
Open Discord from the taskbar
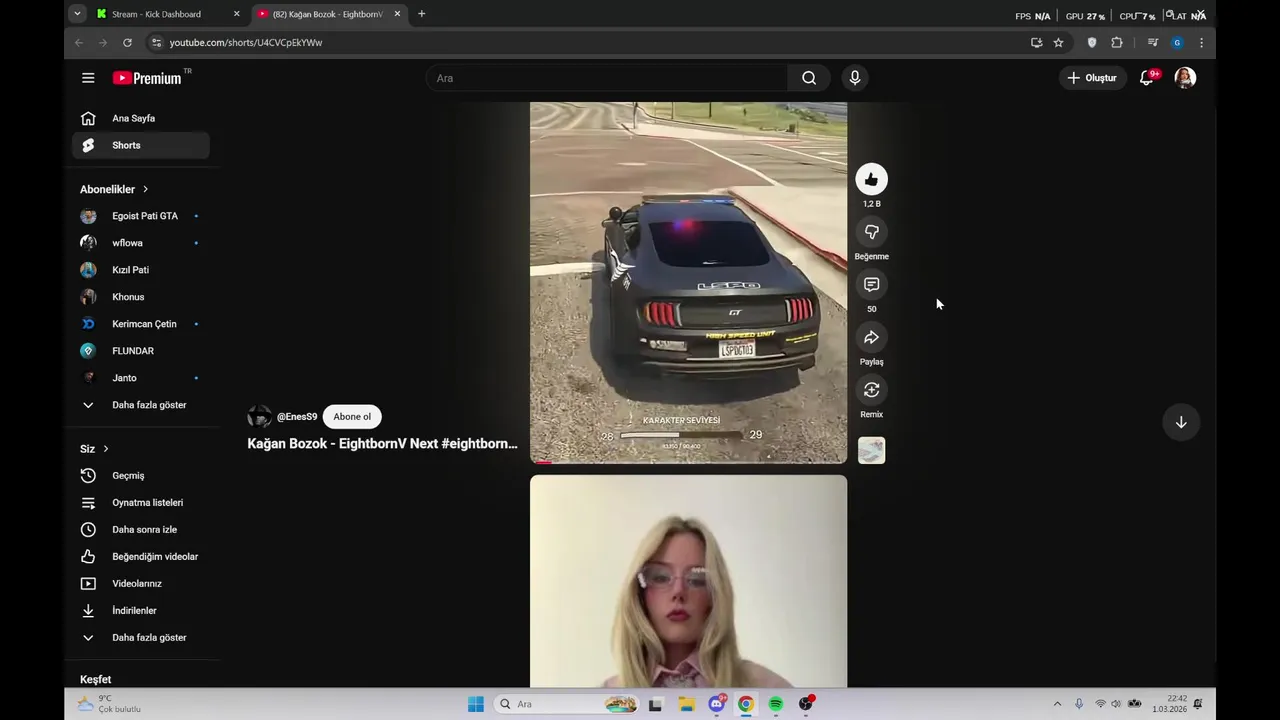717,704
